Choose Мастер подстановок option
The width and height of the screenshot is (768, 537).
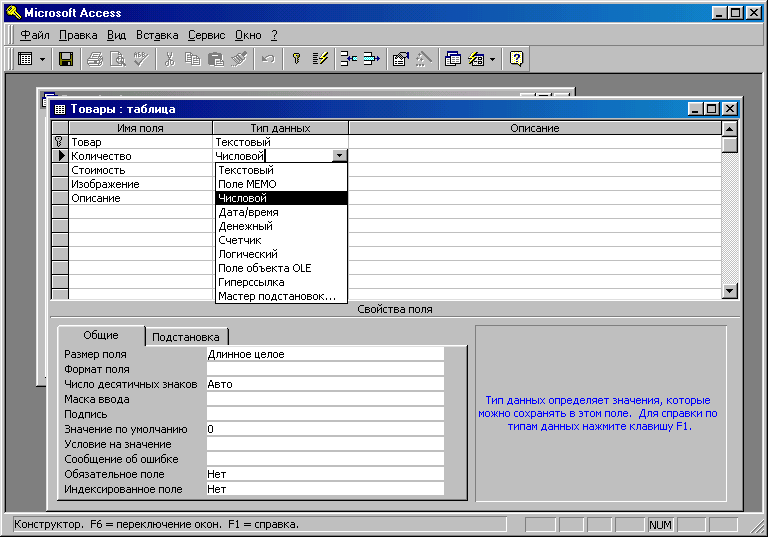[281, 296]
